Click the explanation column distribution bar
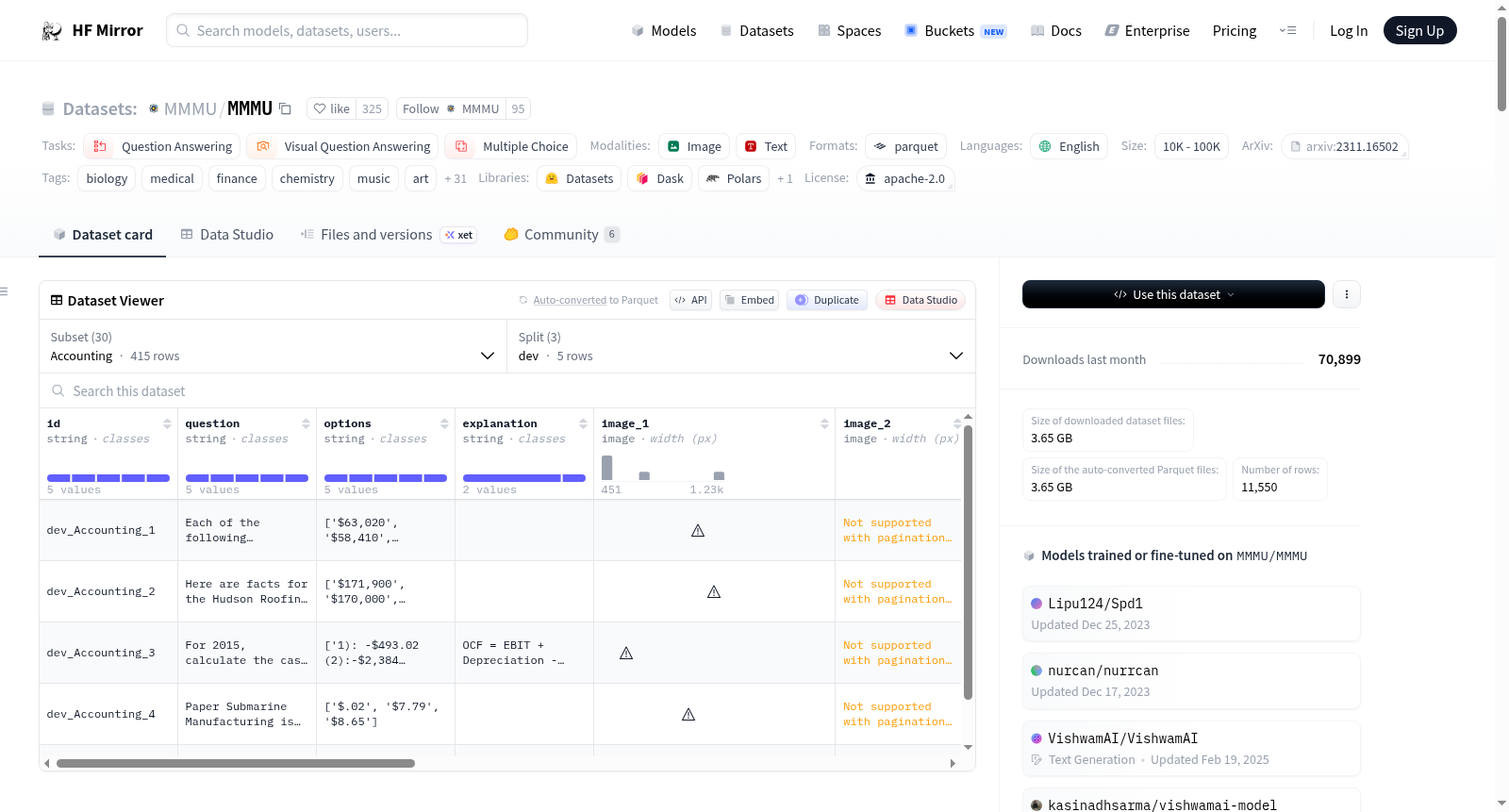This screenshot has width=1509, height=812. [524, 478]
